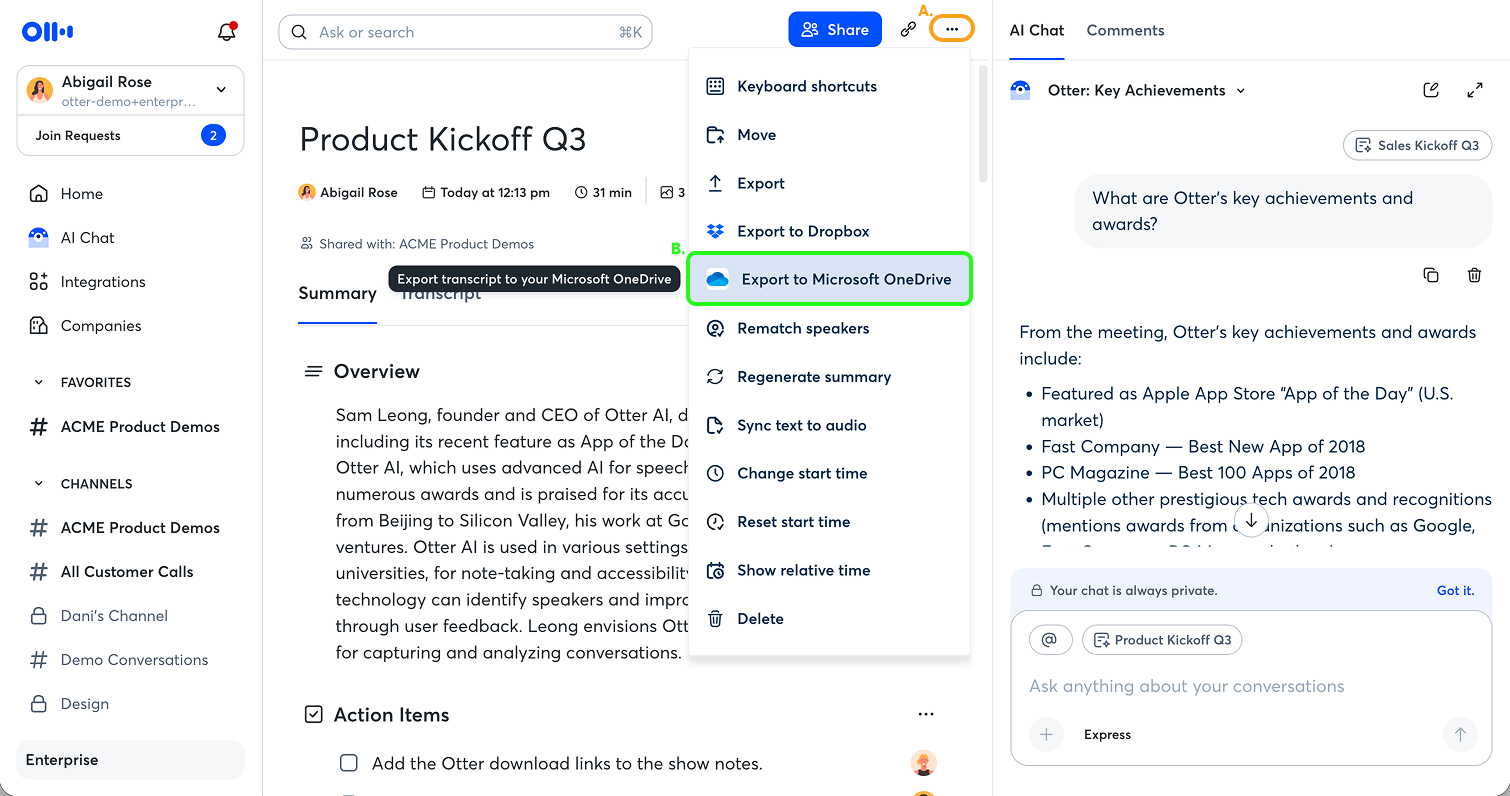Send the chat message with arrow button
The width and height of the screenshot is (1510, 796).
pyautogui.click(x=1460, y=735)
